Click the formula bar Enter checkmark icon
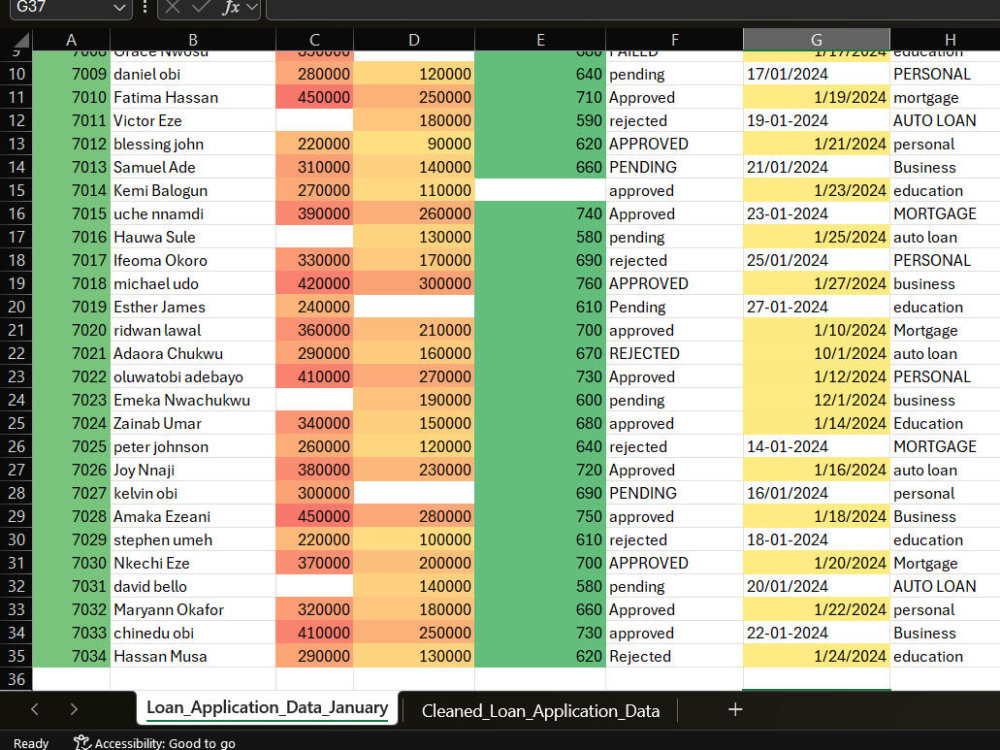 click(x=202, y=7)
